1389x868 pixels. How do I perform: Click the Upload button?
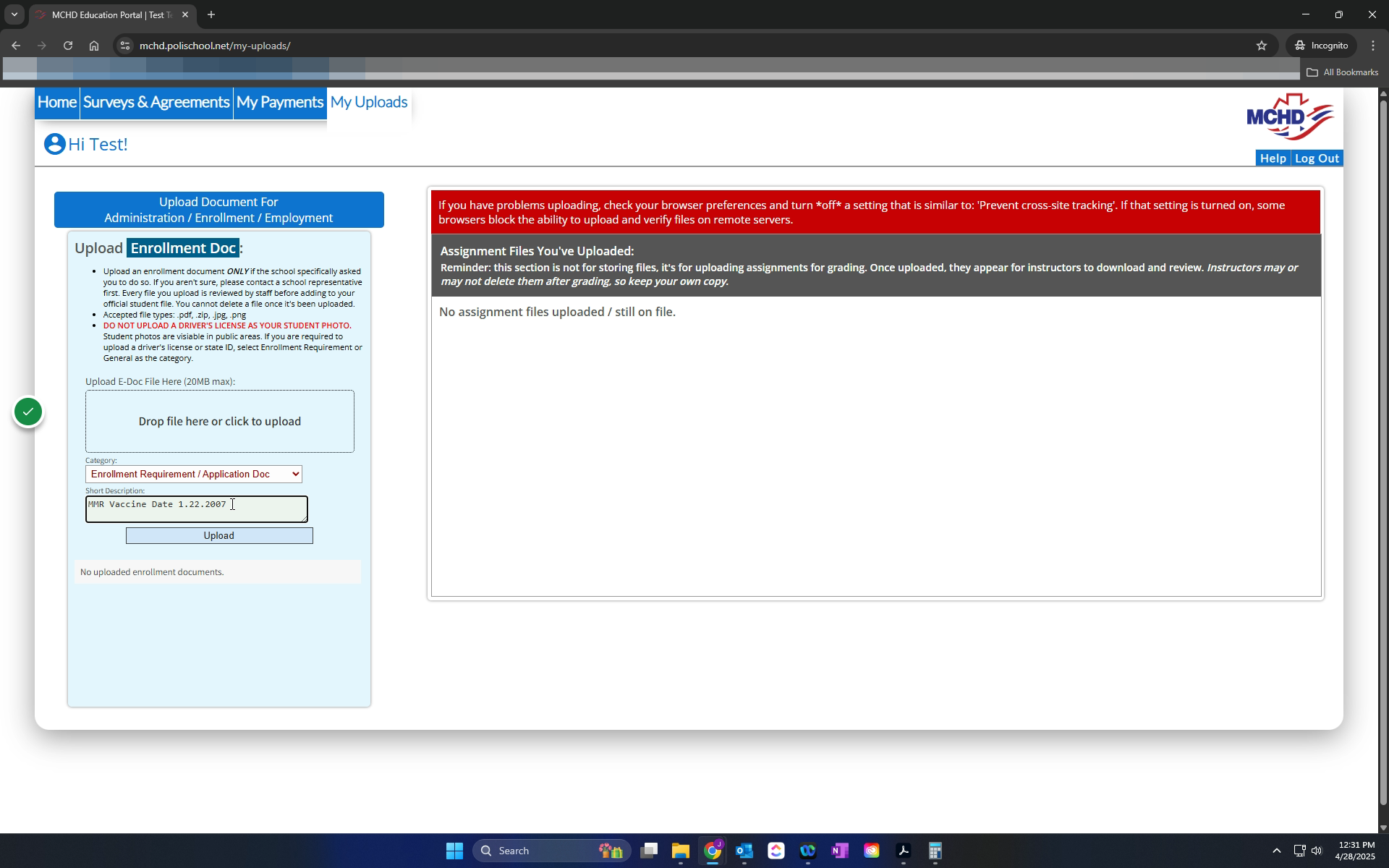pos(219,536)
